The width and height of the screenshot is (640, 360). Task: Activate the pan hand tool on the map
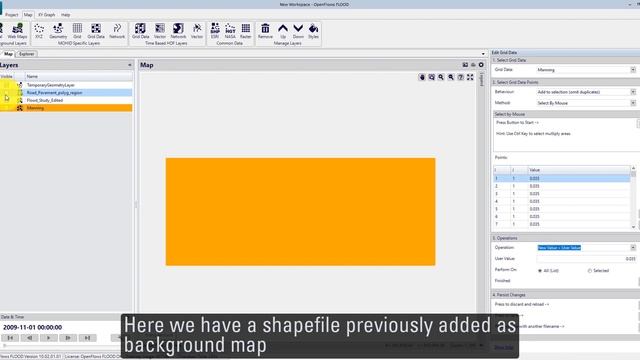[422, 77]
